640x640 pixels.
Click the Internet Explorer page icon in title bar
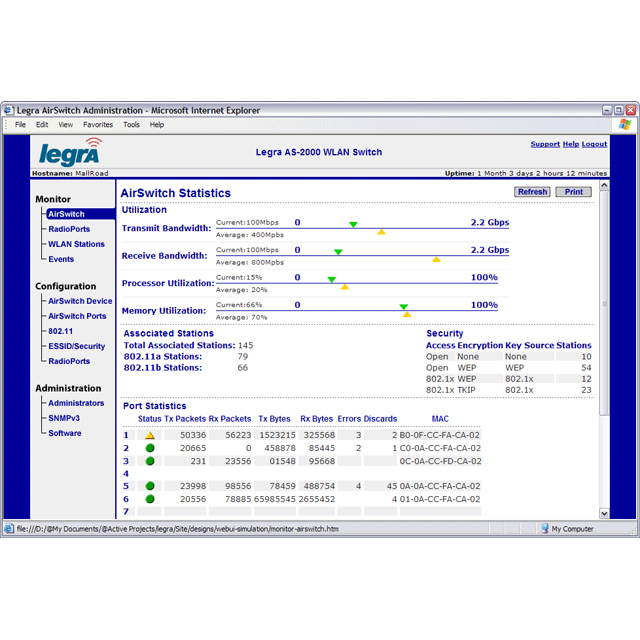coord(9,110)
